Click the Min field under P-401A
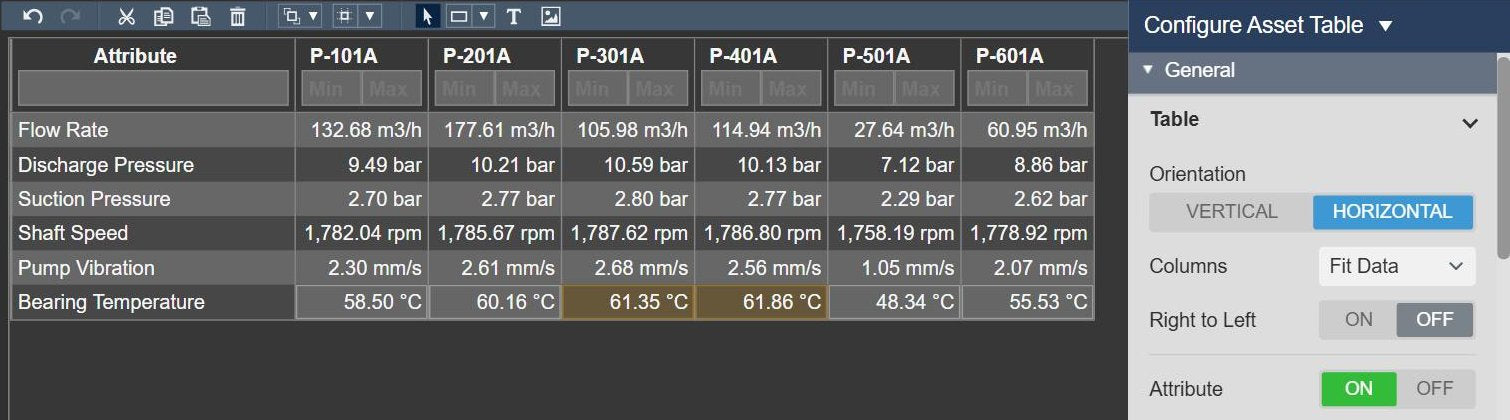 coord(729,89)
